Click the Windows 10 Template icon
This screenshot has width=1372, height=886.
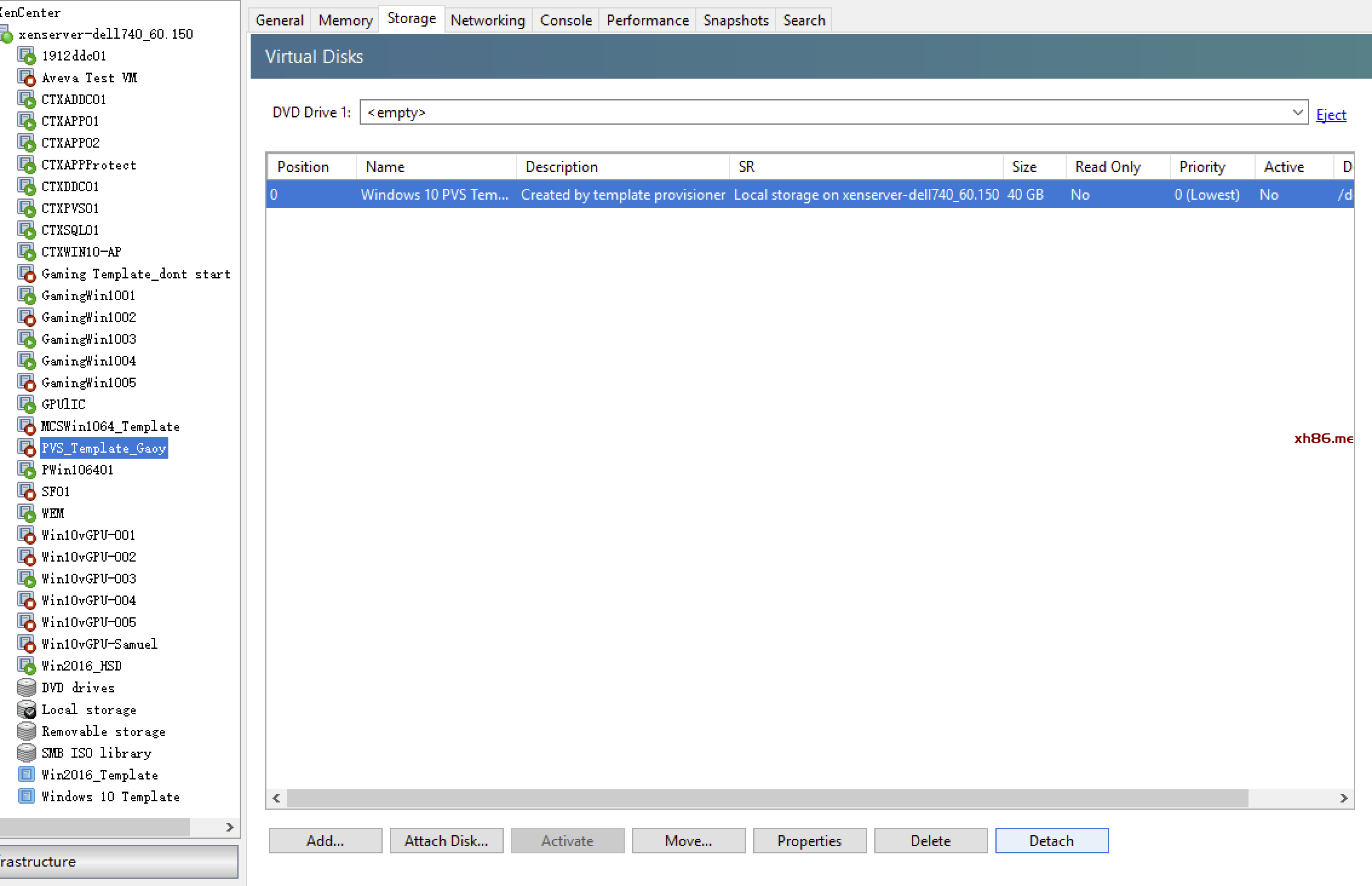click(x=26, y=796)
